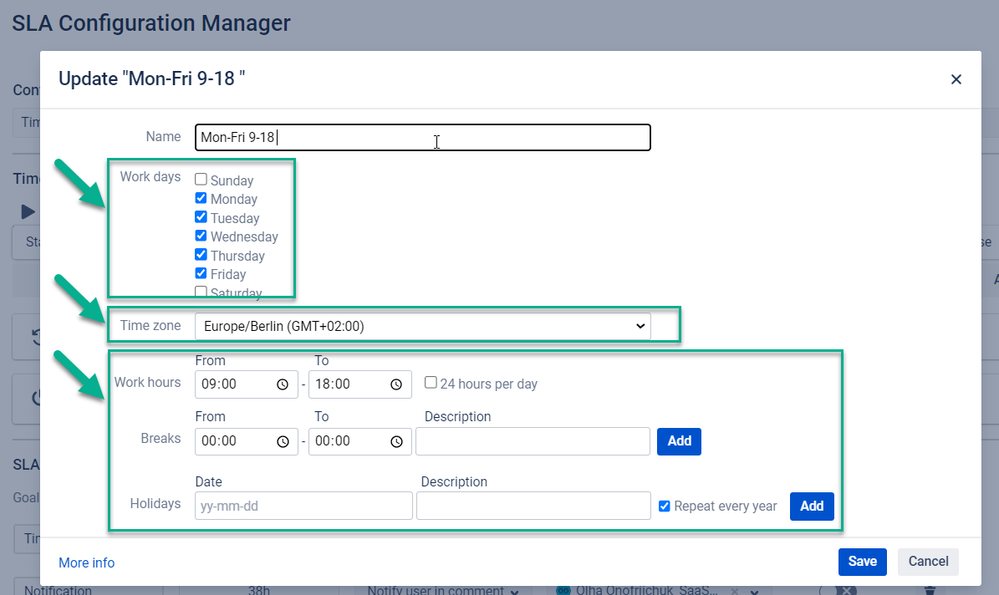
Task: Open clock picker for Work hours From
Action: pos(282,384)
